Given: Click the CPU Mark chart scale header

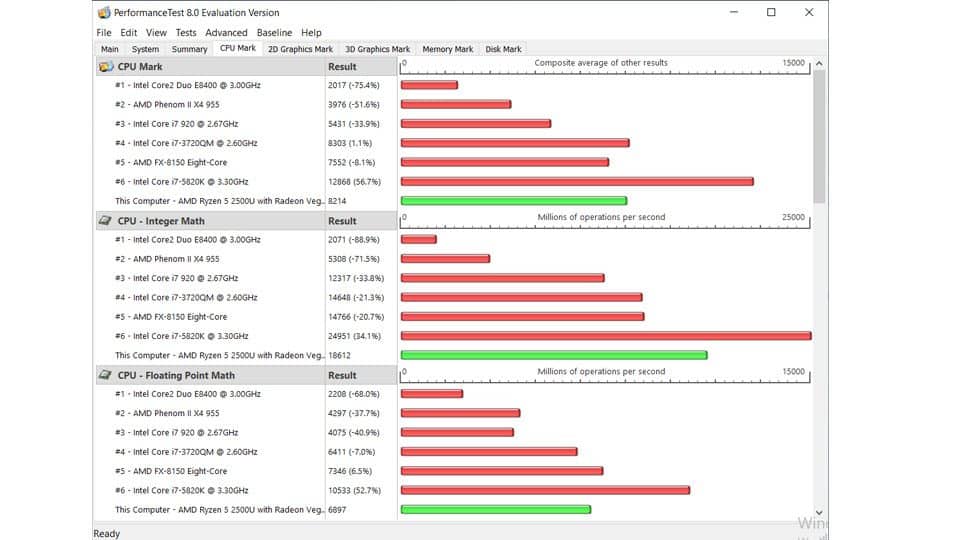Looking at the screenshot, I should click(605, 67).
